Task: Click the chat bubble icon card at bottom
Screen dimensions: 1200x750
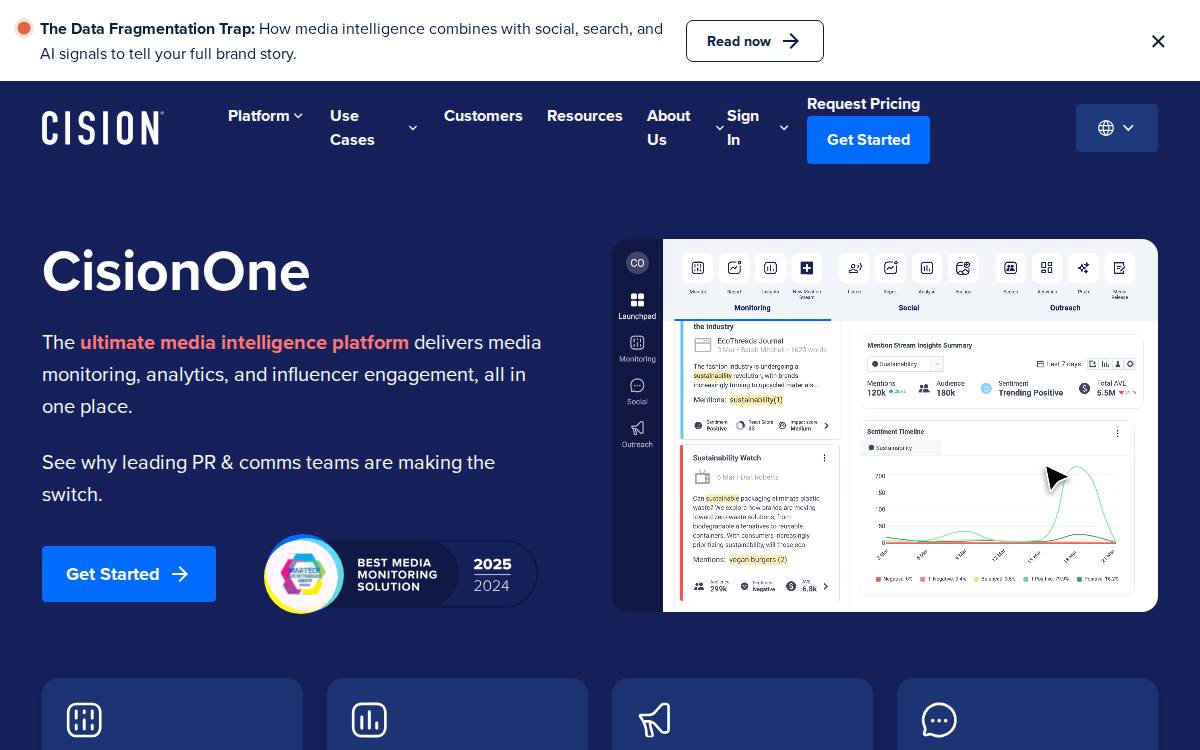Action: pos(1027,714)
